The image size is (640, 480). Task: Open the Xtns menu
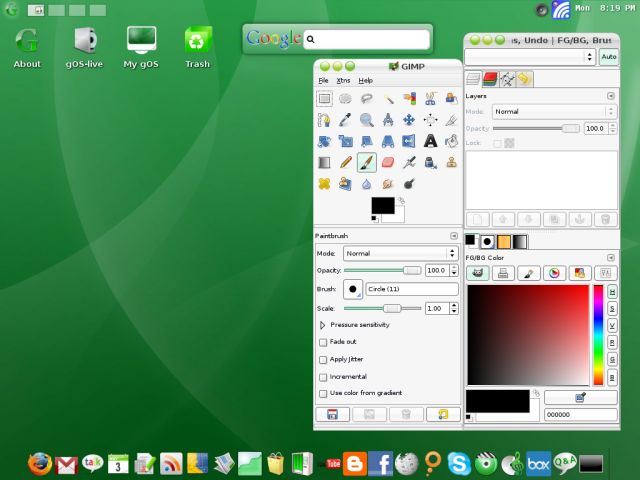343,80
